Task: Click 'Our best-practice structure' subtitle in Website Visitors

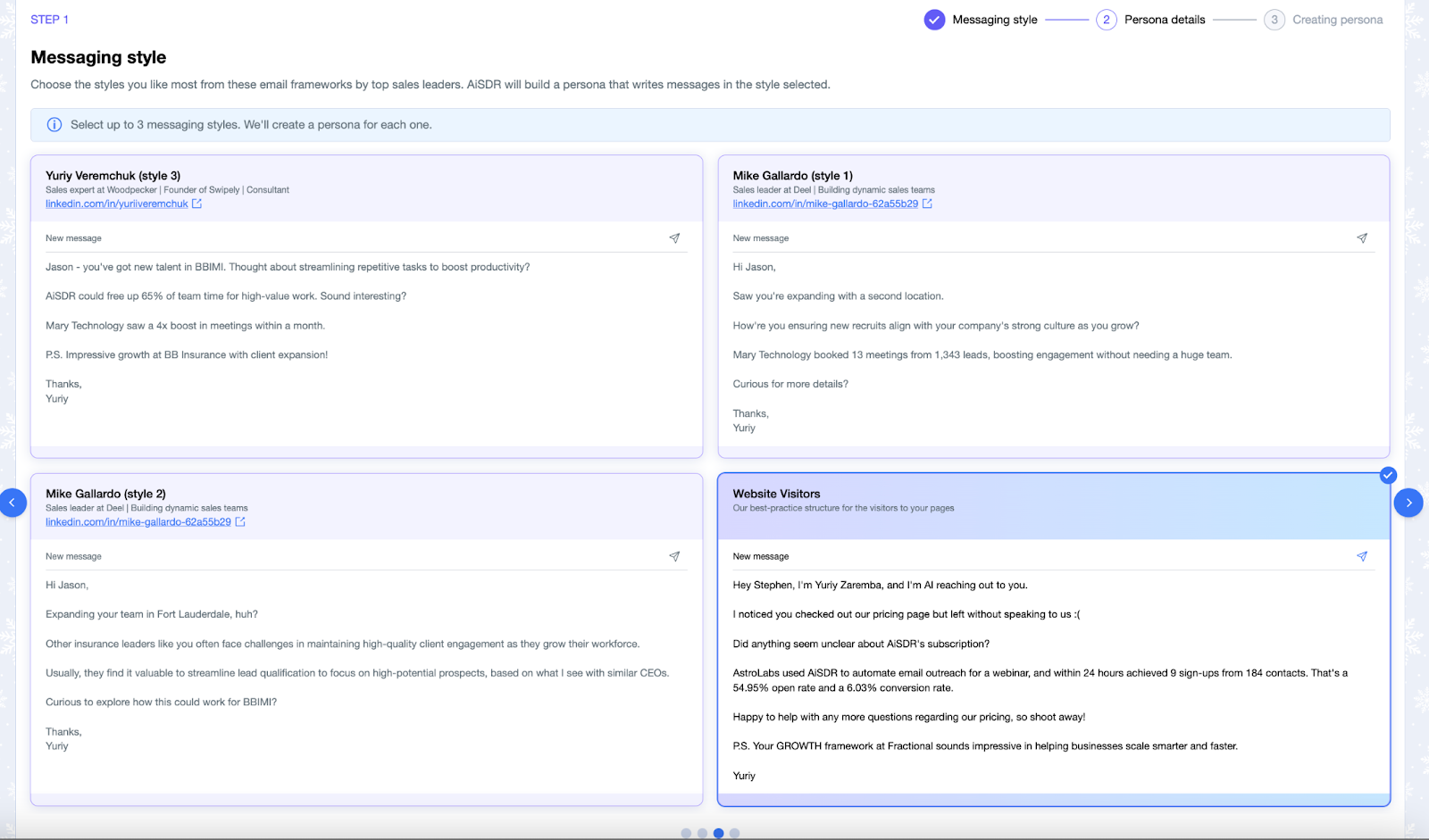Action: 843,508
